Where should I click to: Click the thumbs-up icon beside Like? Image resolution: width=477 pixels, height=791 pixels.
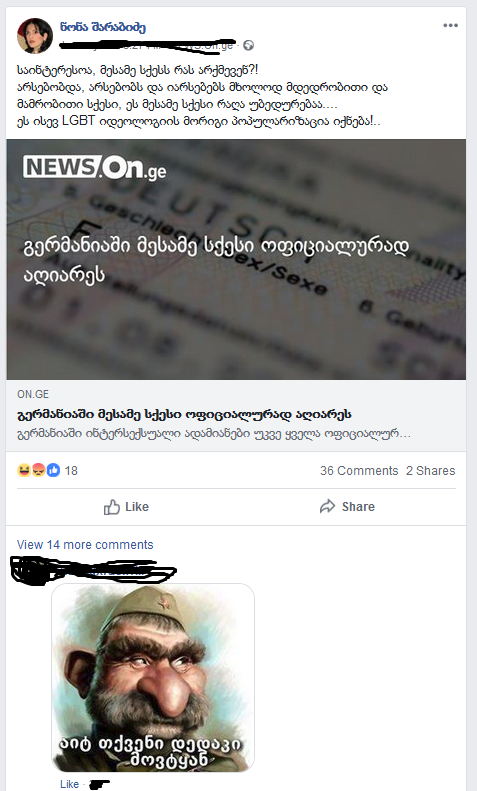[x=111, y=507]
